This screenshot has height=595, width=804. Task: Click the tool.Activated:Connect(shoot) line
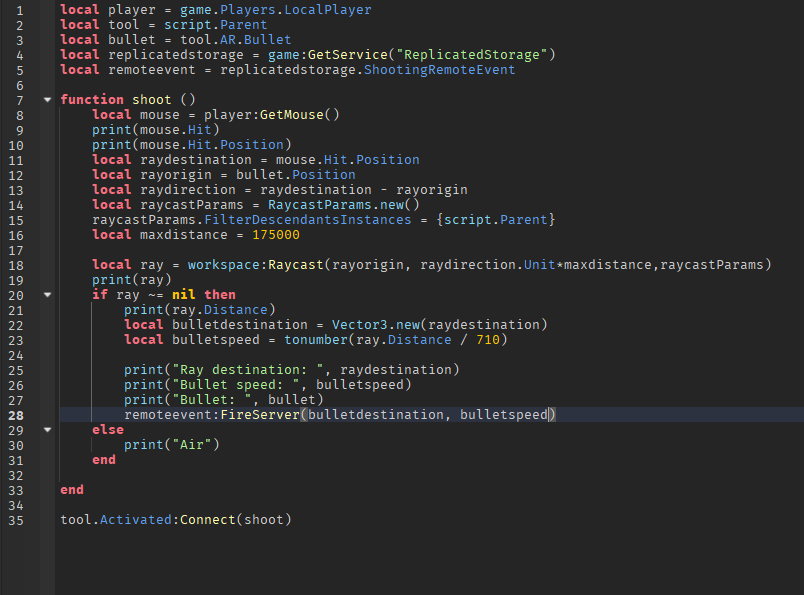[x=178, y=519]
